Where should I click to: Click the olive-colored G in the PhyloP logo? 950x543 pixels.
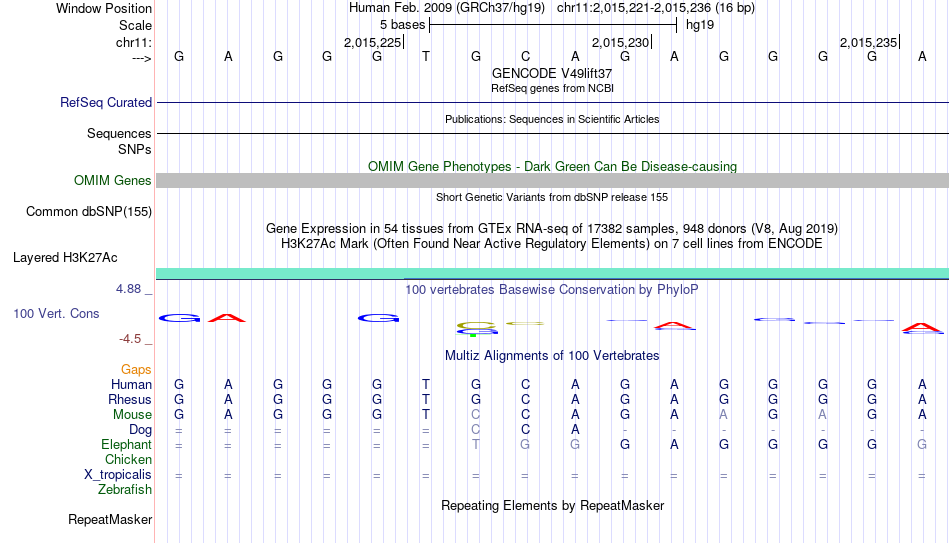click(476, 325)
